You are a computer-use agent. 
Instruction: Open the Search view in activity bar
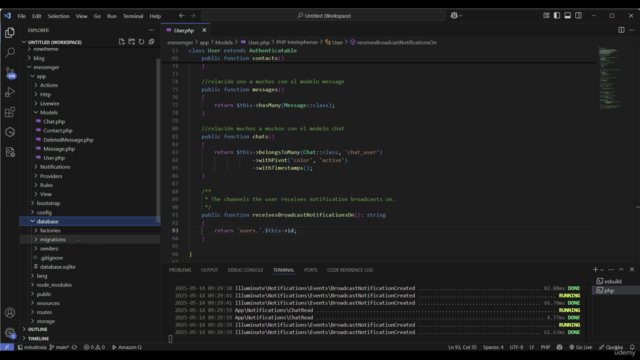coord(10,52)
